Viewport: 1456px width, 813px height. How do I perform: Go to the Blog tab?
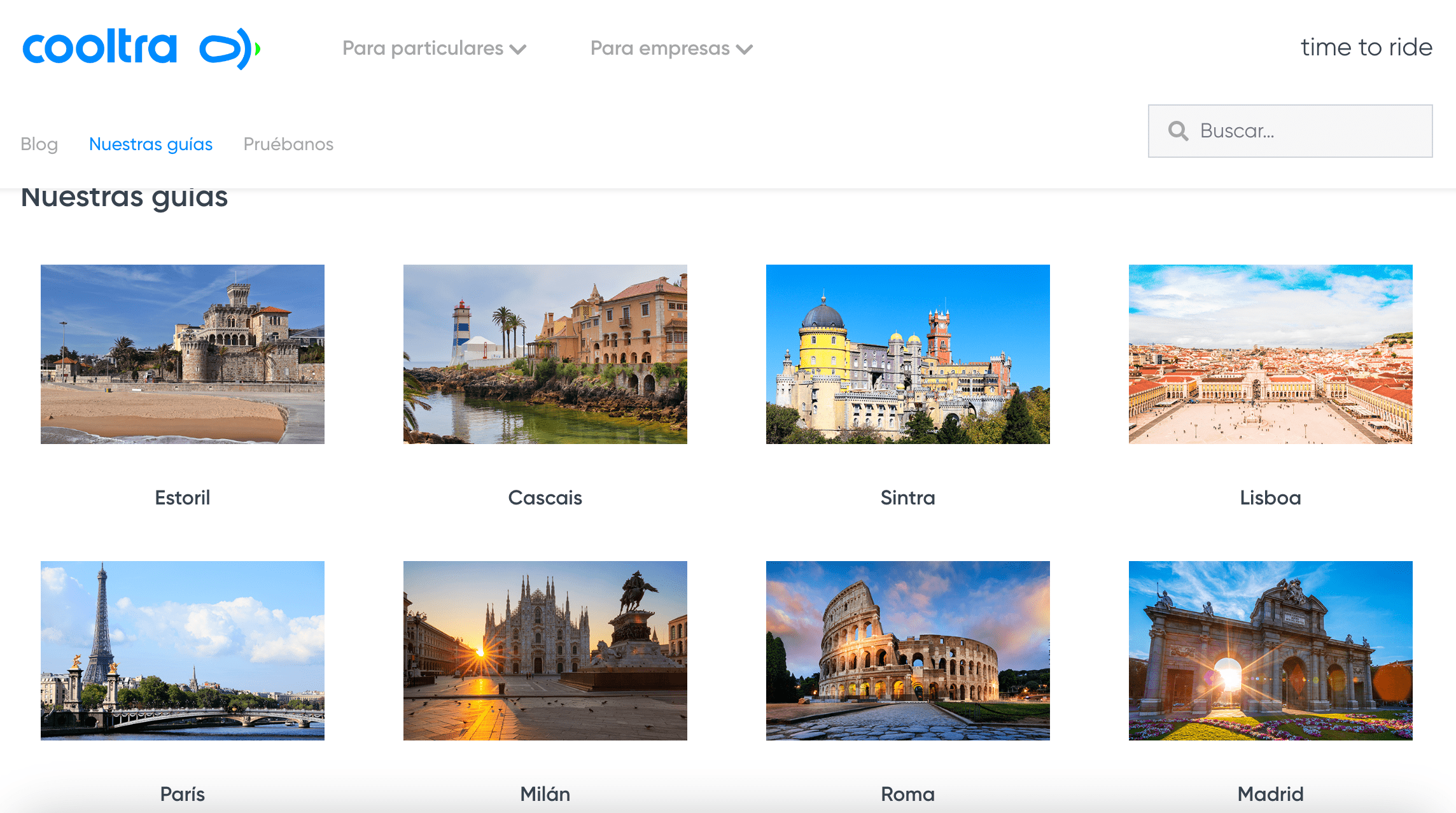[x=39, y=144]
